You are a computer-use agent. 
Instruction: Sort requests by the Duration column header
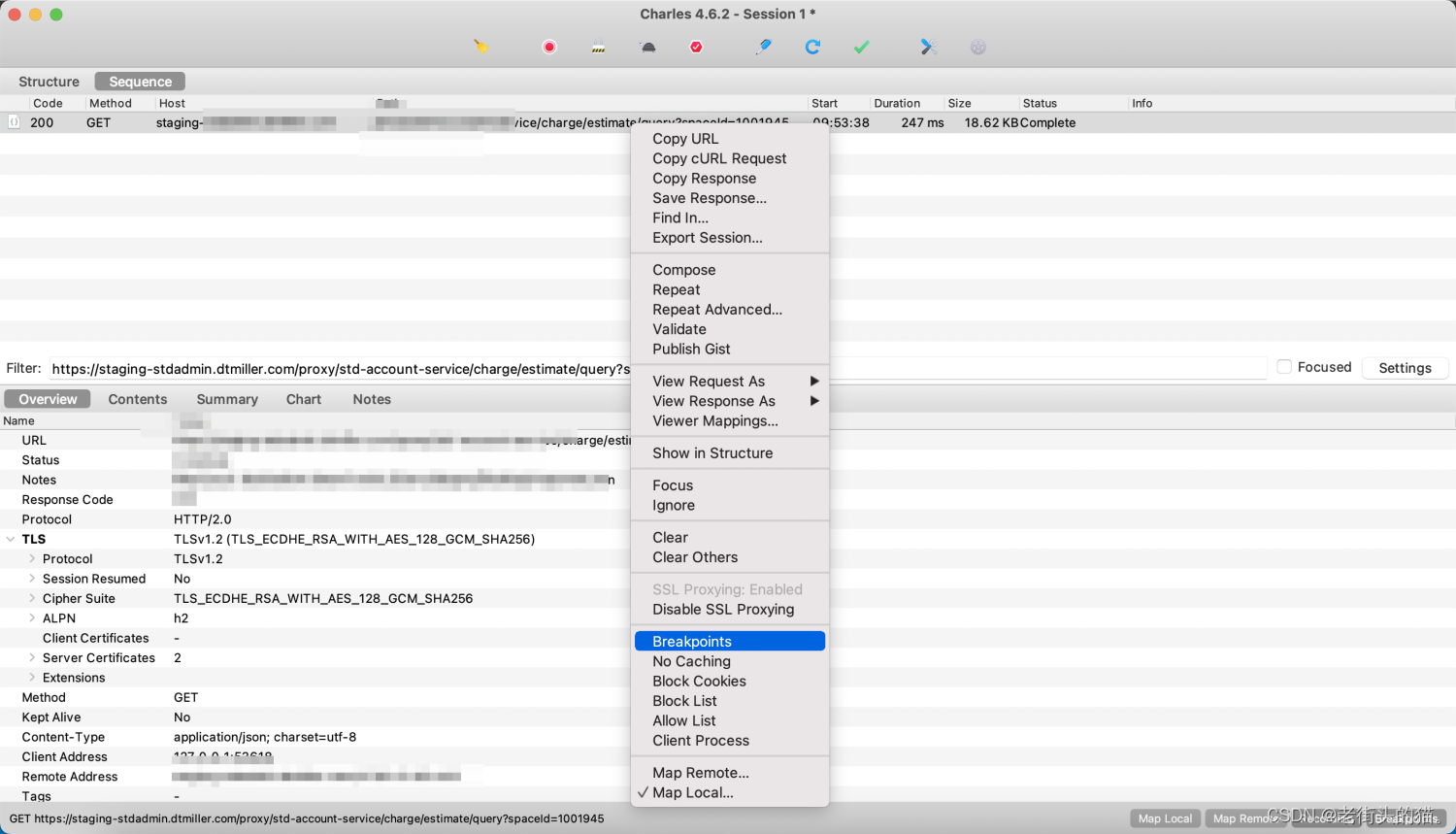click(x=908, y=103)
